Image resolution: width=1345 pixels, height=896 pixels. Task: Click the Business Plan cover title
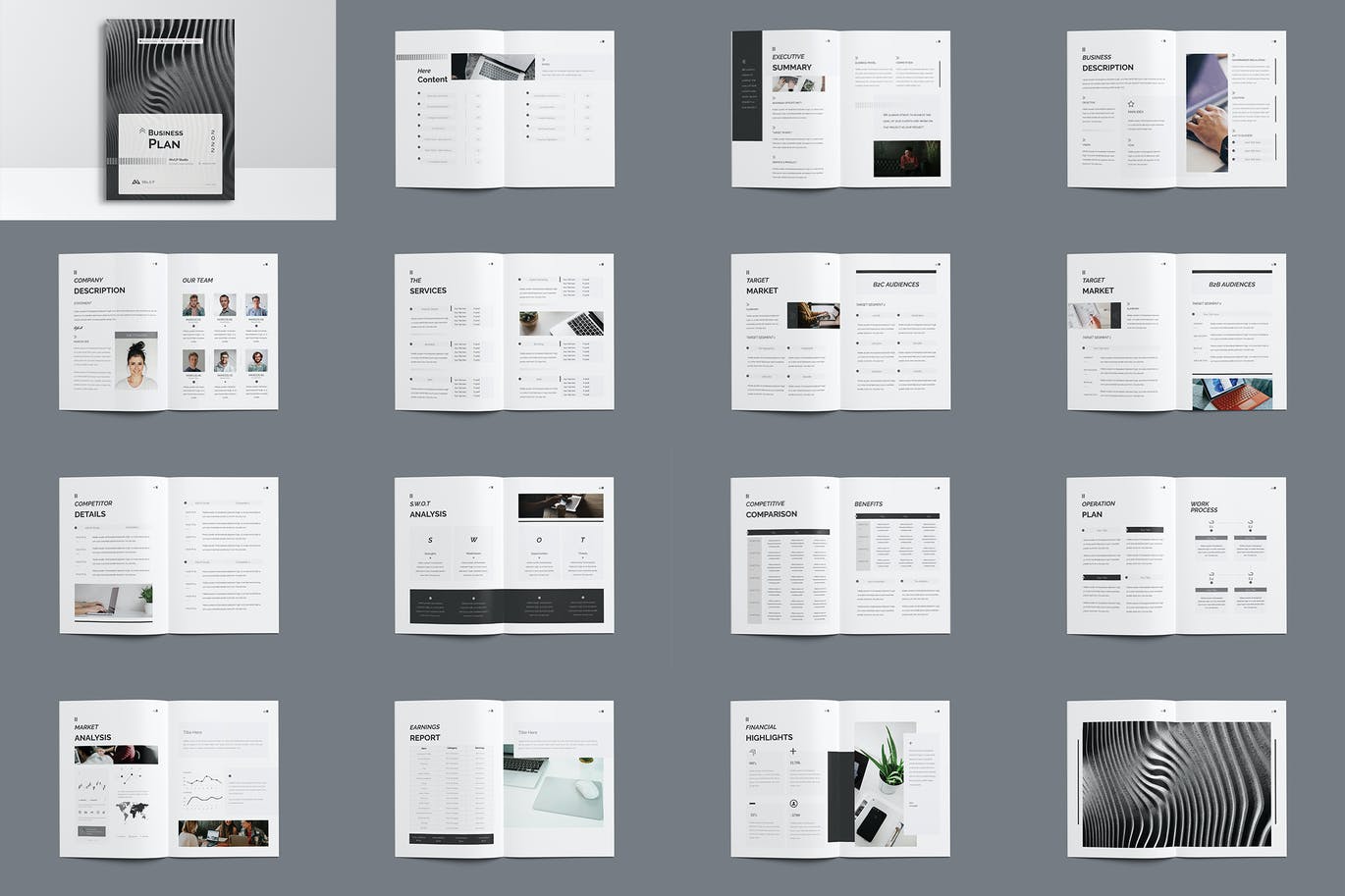(x=164, y=138)
